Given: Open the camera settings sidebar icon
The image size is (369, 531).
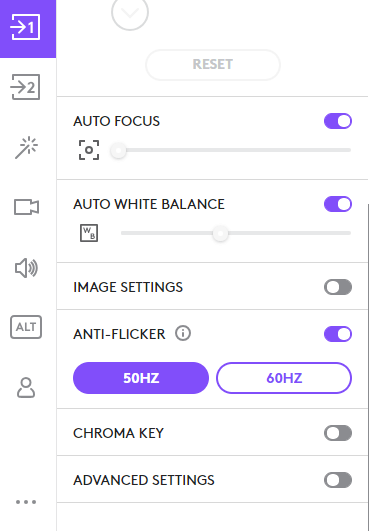Looking at the screenshot, I should [x=26, y=207].
